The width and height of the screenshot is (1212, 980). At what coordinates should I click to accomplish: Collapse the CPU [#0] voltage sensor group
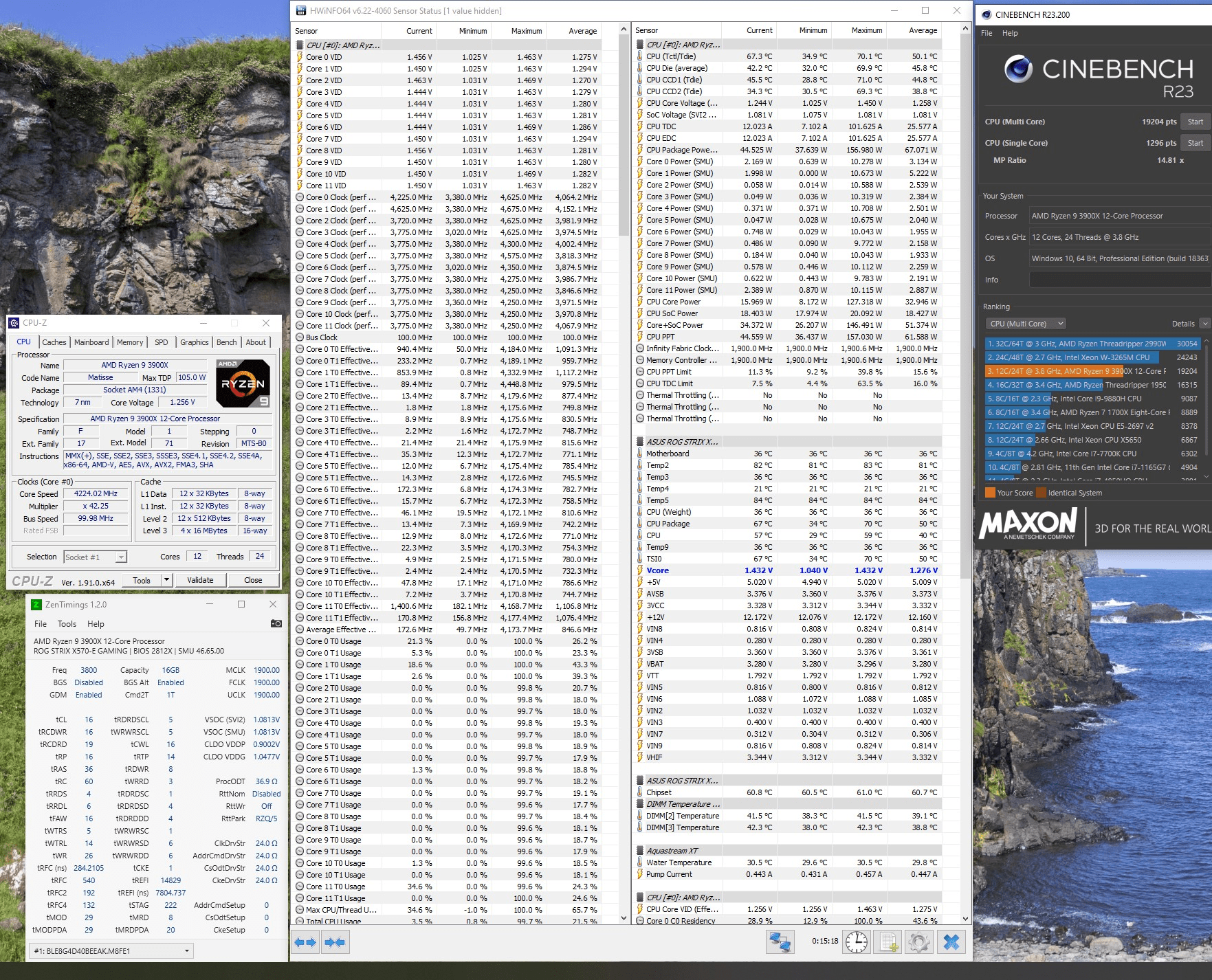300,45
